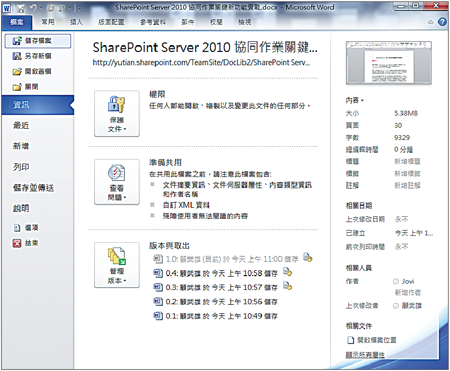Switch to the 插入 (Insert) tab

(76, 22)
